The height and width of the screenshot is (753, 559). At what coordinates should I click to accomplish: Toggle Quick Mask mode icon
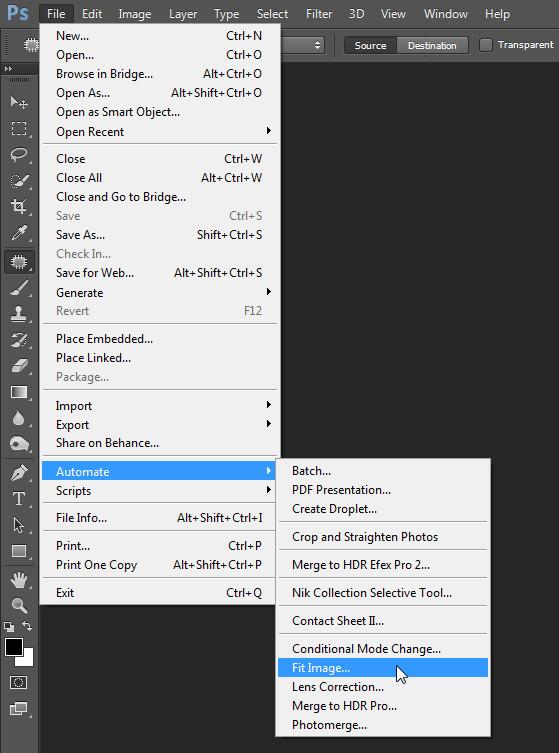19,682
